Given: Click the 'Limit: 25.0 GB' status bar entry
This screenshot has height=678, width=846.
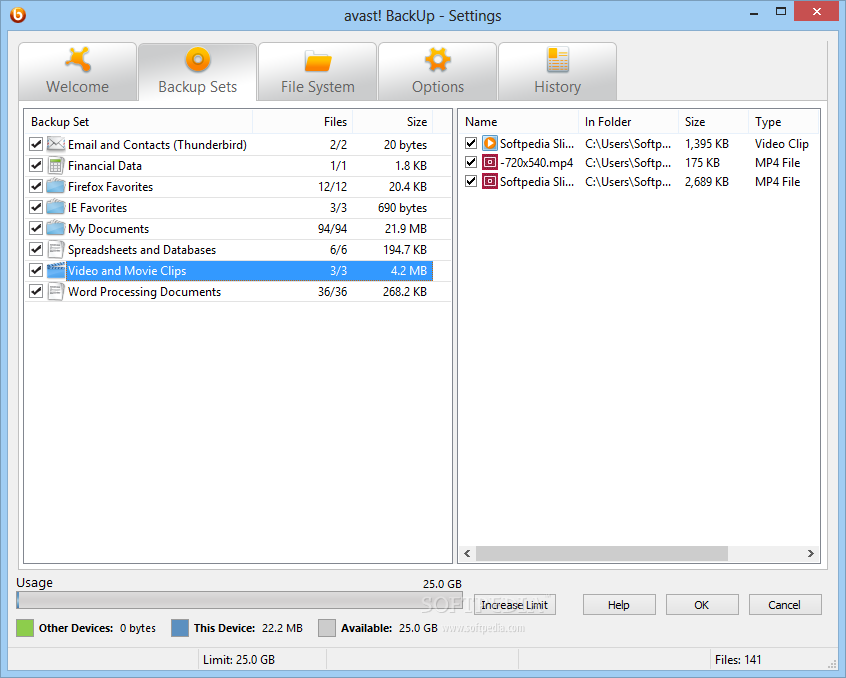Looking at the screenshot, I should click(239, 660).
